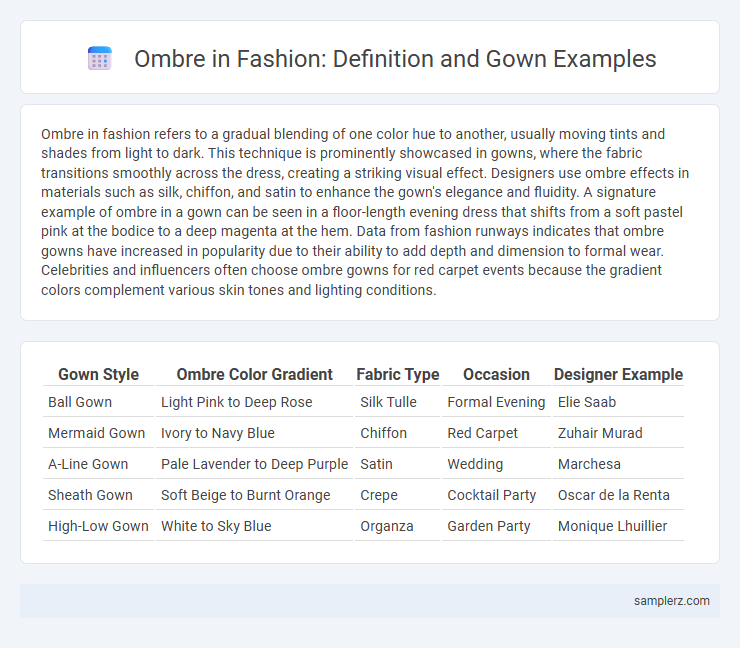Screen dimensions: 740x648
Task: Click the 'Oscar de la Renta' designer cell
Action: click(x=618, y=495)
